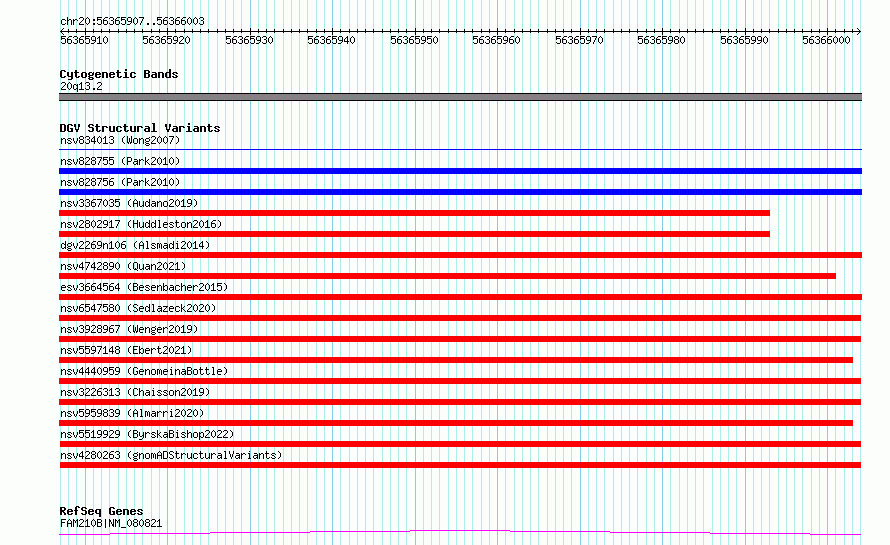890x545 pixels.
Task: Select the red dgv2269n106 variant bar
Action: [460, 255]
